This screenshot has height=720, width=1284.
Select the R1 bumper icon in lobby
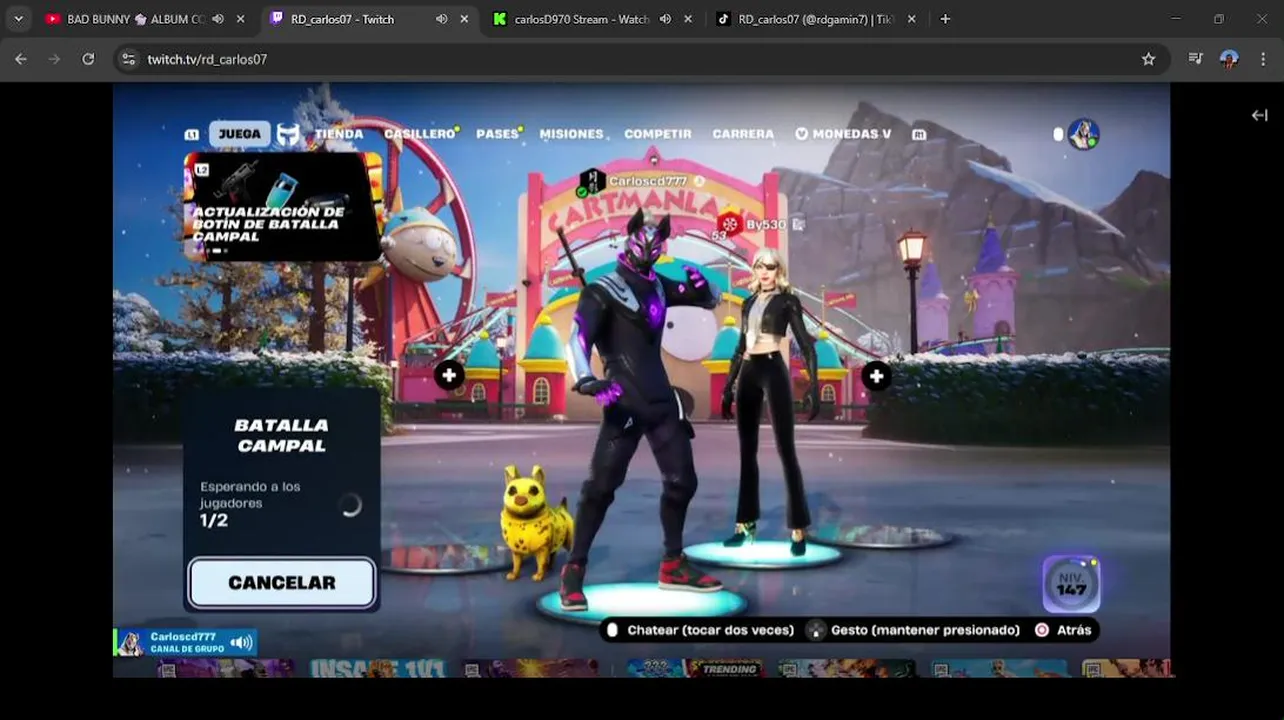[919, 135]
